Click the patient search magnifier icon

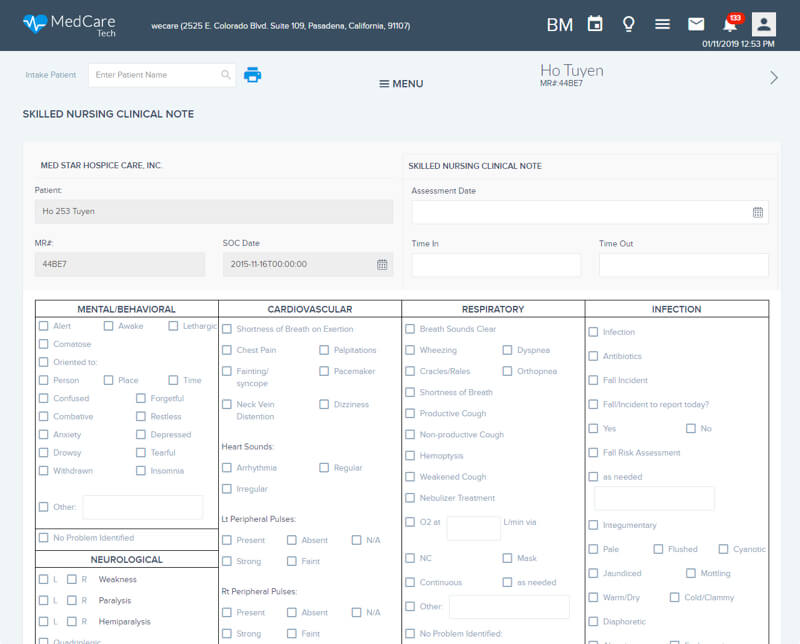pos(226,75)
